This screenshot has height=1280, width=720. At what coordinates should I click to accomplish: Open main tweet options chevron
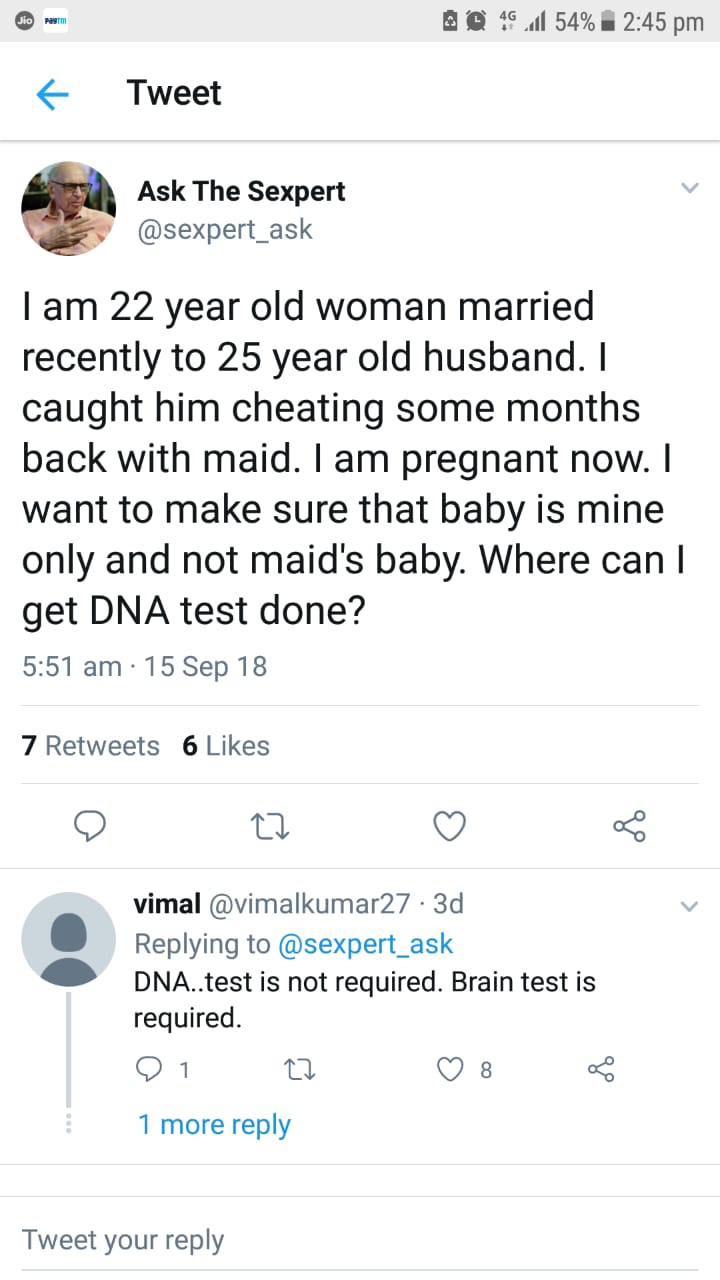click(x=689, y=188)
